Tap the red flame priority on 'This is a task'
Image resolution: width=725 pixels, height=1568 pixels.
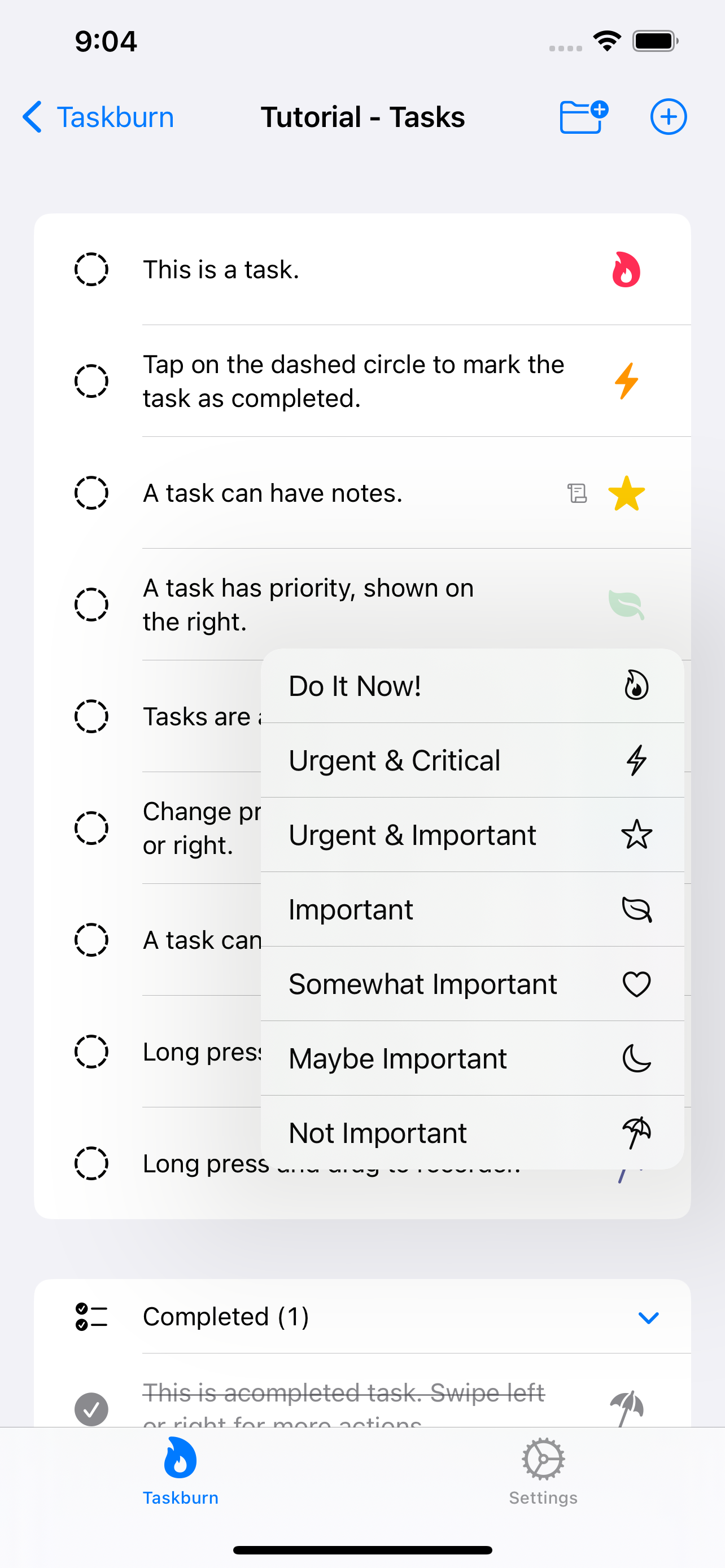pos(626,269)
